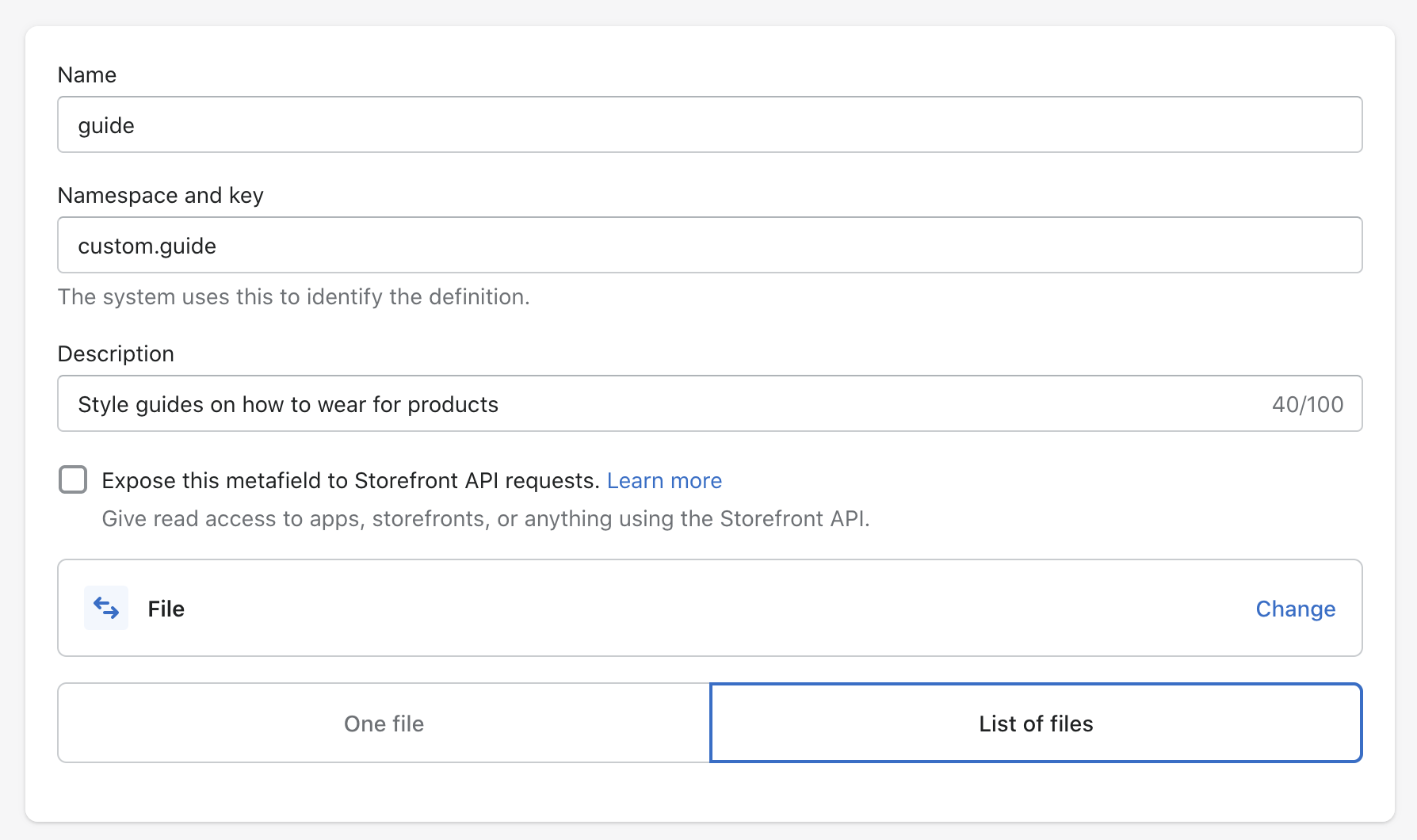
Task: Click the "custom.guide" text value
Action: click(147, 246)
